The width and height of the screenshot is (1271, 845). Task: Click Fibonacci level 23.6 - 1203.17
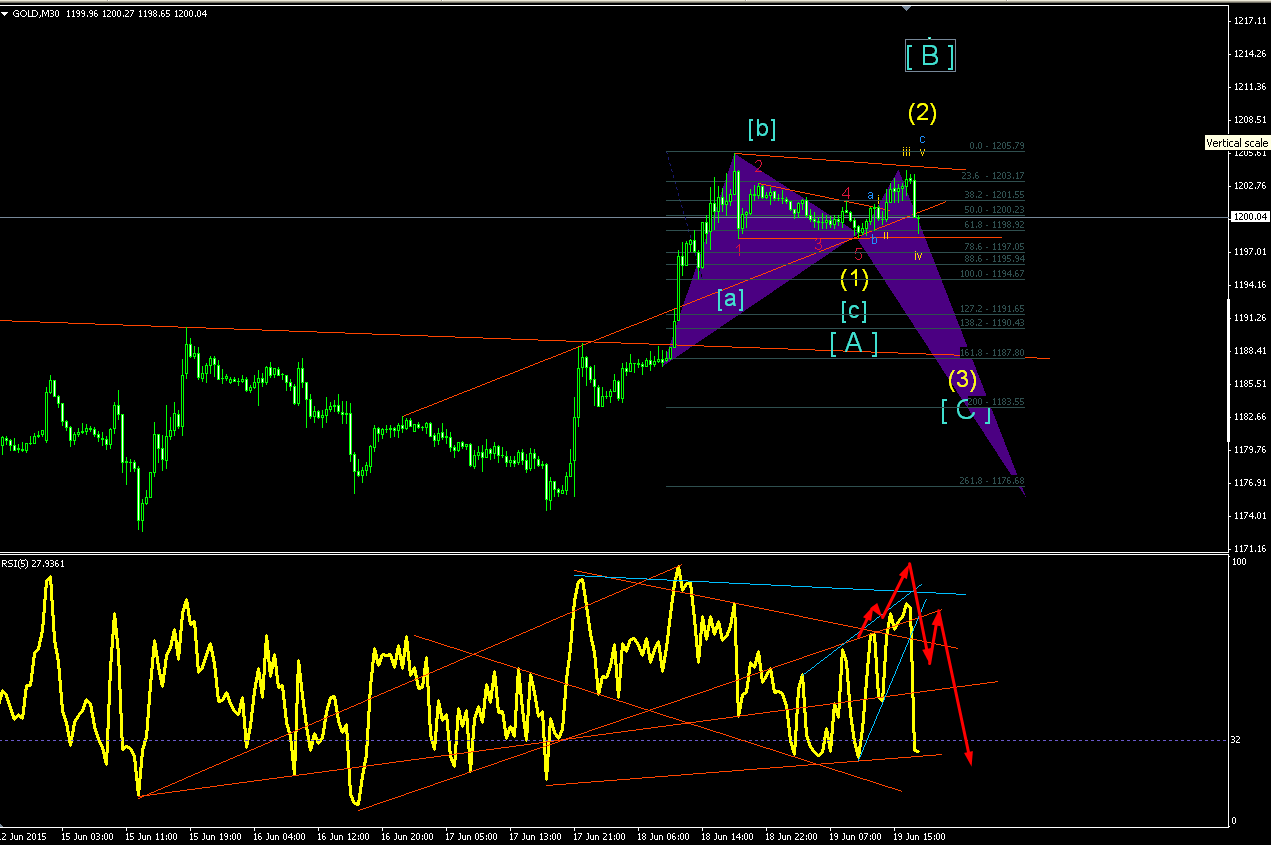pyautogui.click(x=992, y=176)
